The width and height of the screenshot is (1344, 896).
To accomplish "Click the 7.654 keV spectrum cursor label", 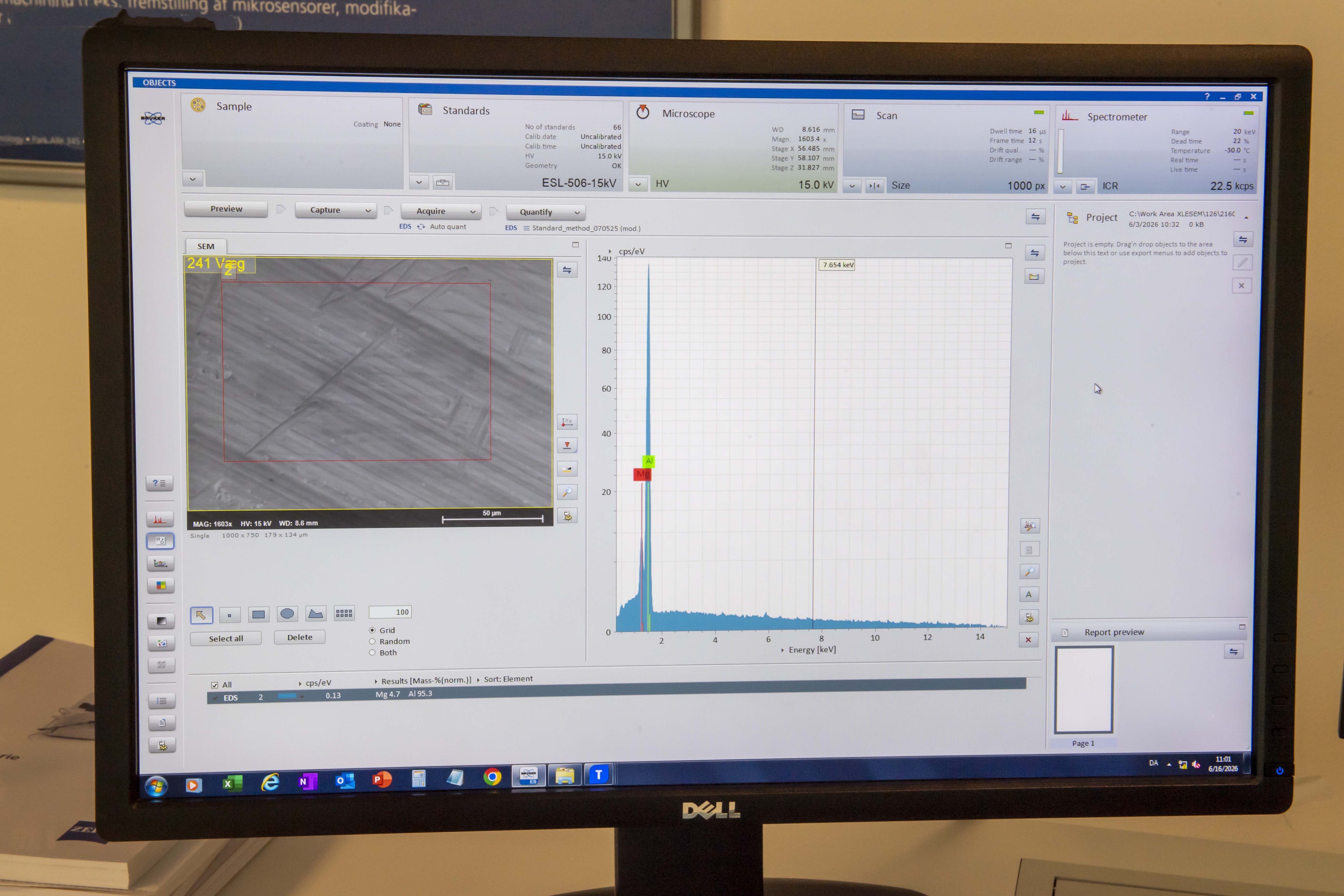I will pos(837,265).
